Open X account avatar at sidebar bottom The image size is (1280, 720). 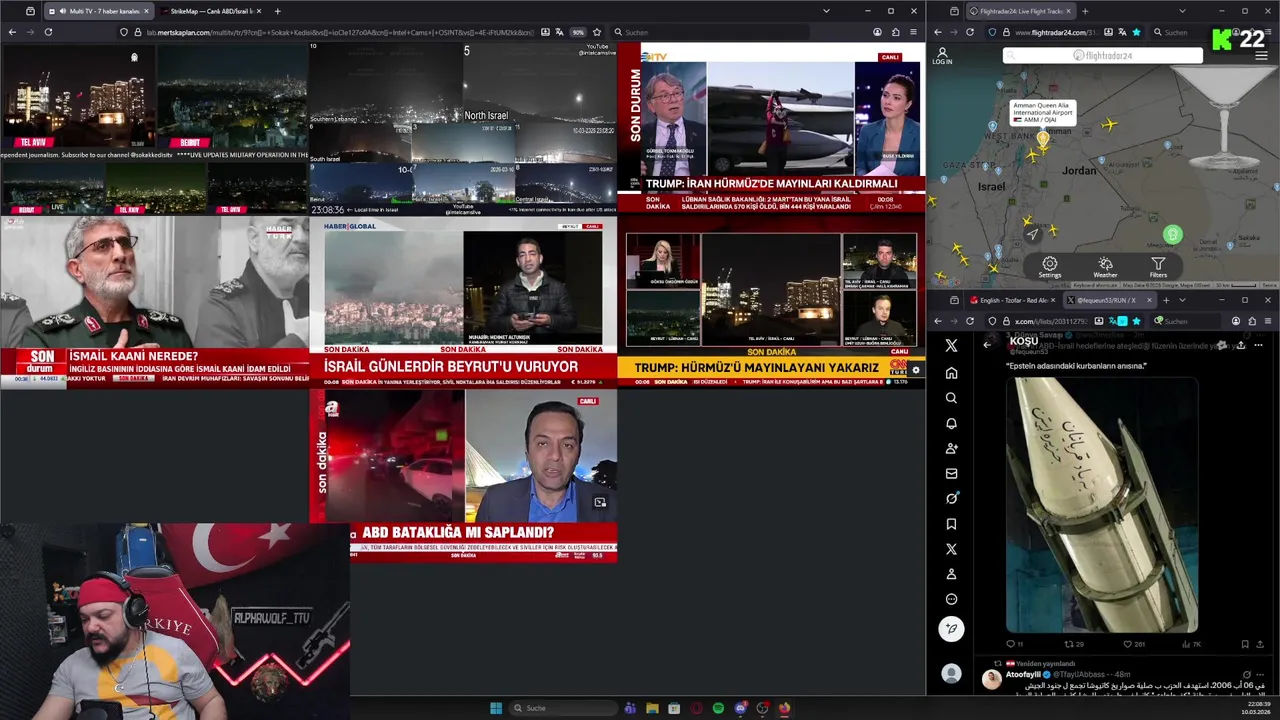click(951, 673)
